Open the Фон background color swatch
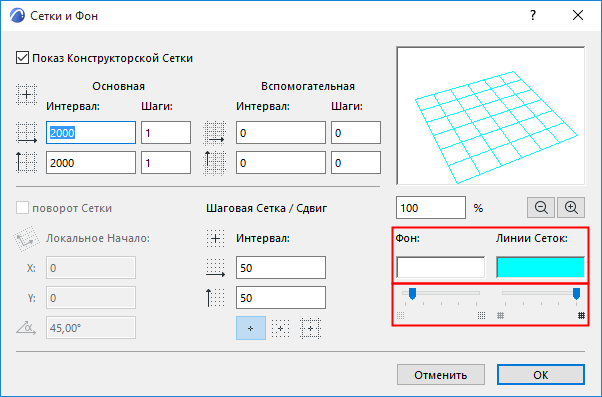This screenshot has width=602, height=397. pos(440,267)
